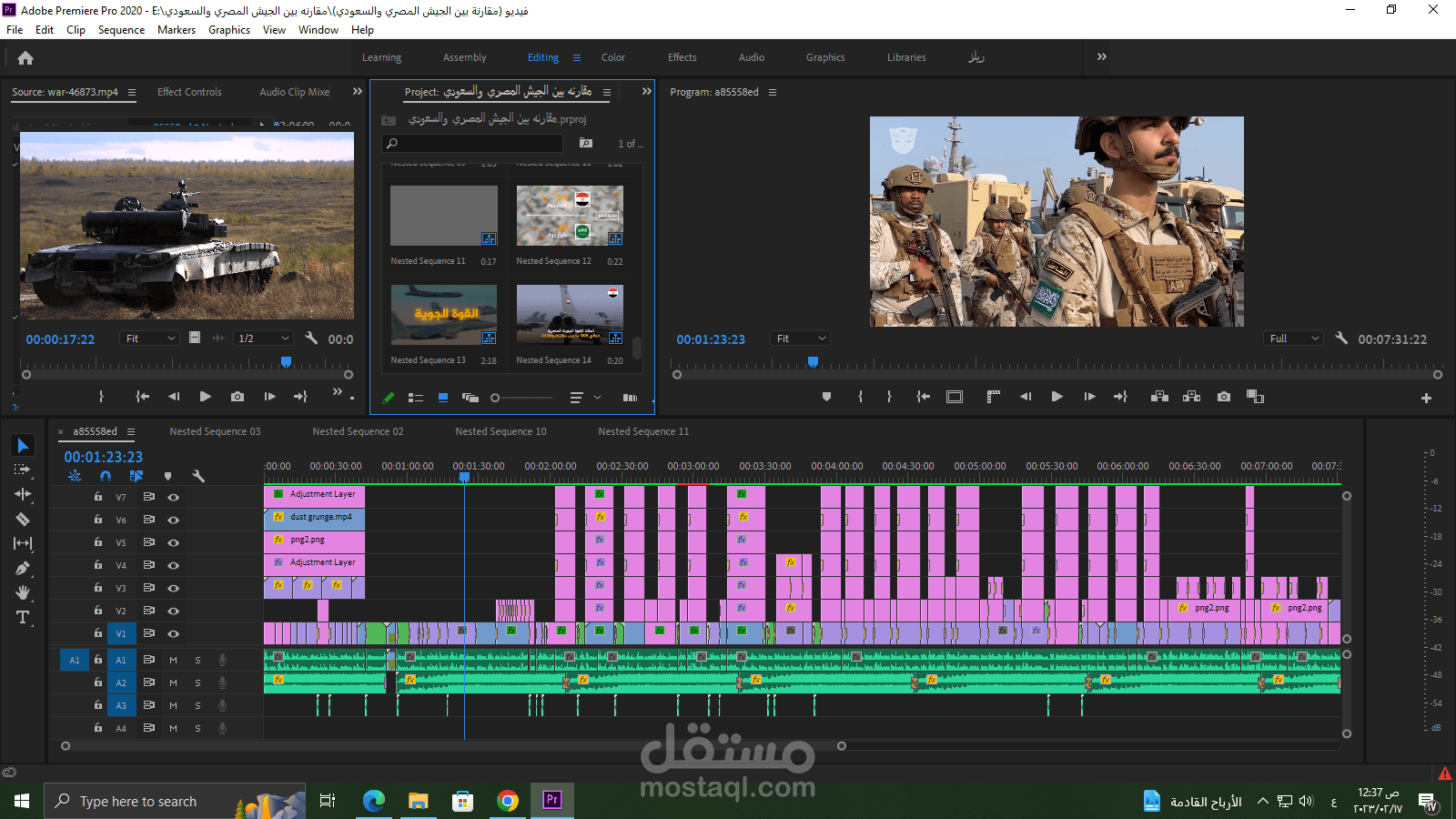Play the Program monitor video

[1057, 397]
